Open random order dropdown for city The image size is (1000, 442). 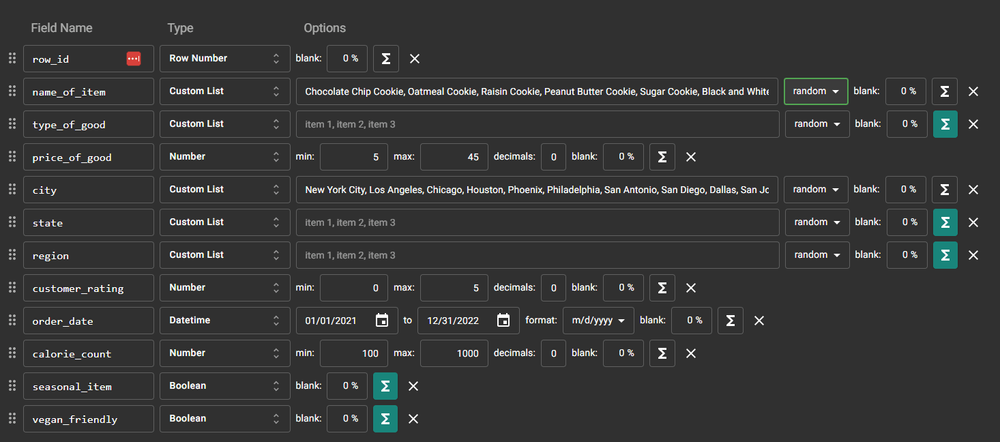click(816, 189)
